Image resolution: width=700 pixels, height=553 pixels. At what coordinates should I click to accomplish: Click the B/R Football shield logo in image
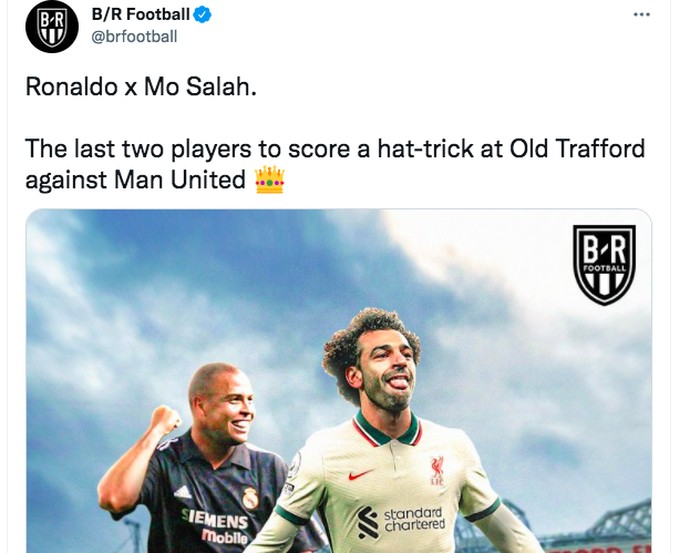click(x=604, y=264)
